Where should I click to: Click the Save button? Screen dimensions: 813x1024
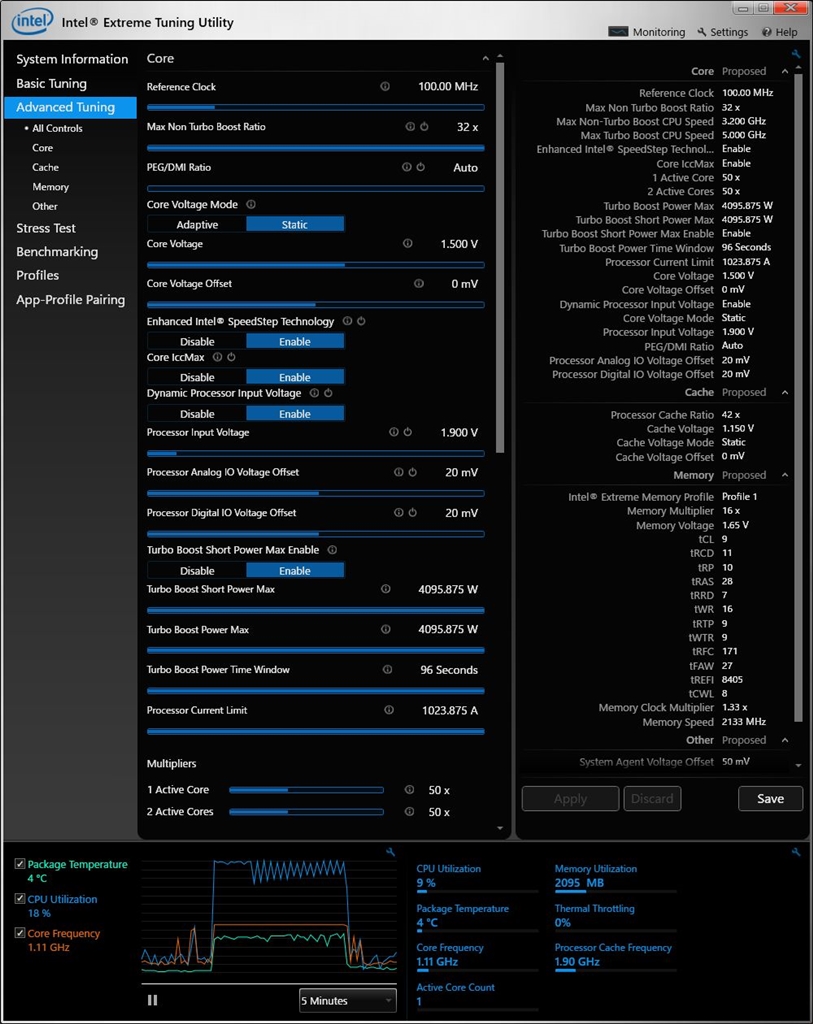pos(770,799)
